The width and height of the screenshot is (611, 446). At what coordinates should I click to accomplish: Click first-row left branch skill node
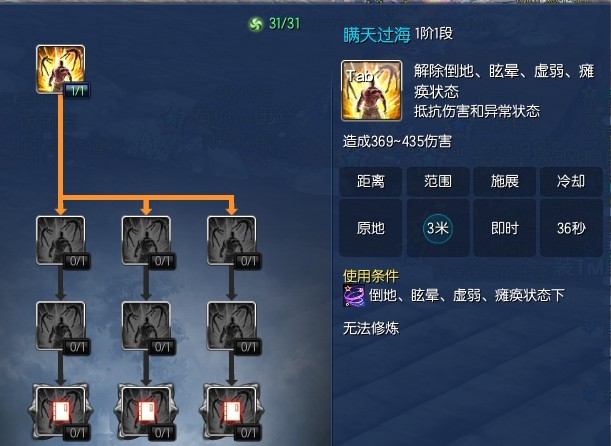click(x=60, y=241)
